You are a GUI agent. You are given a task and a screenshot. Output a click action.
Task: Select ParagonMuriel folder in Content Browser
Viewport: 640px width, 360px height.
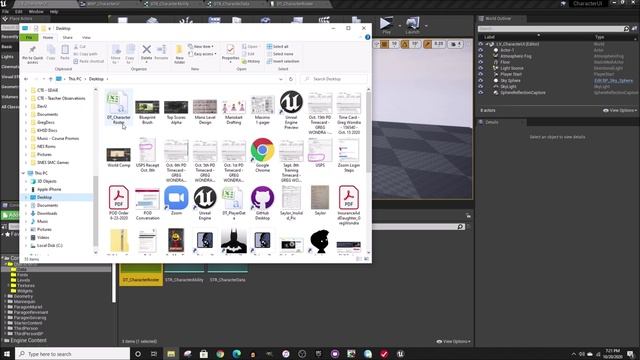click(x=27, y=307)
